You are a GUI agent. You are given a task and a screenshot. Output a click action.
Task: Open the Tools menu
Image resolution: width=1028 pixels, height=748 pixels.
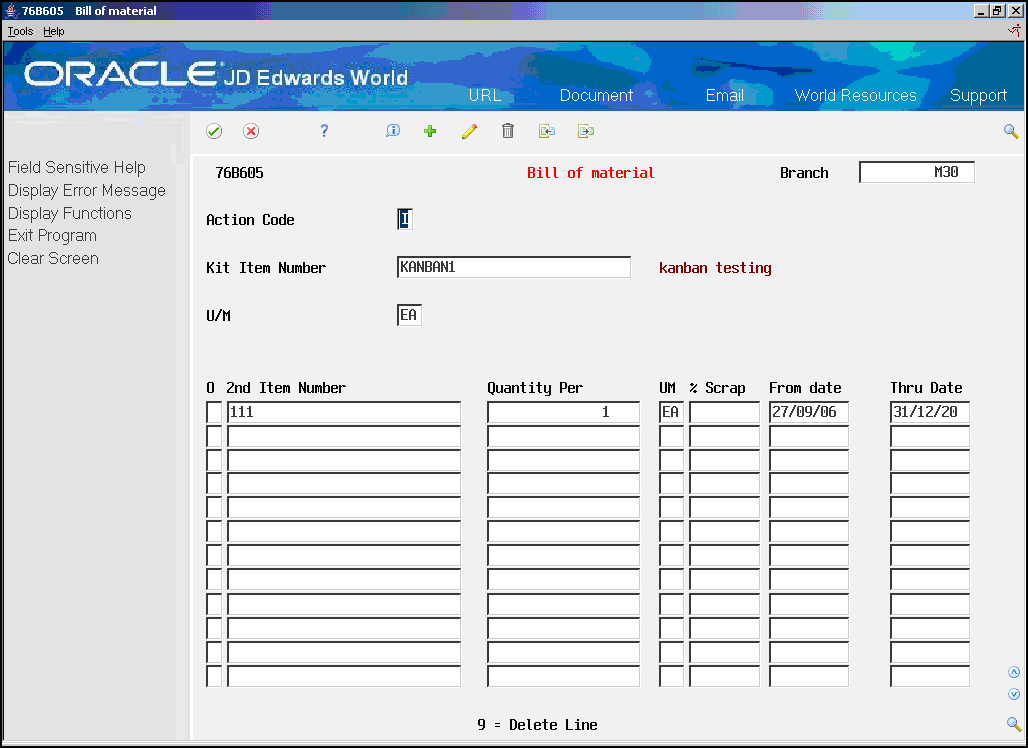point(20,31)
